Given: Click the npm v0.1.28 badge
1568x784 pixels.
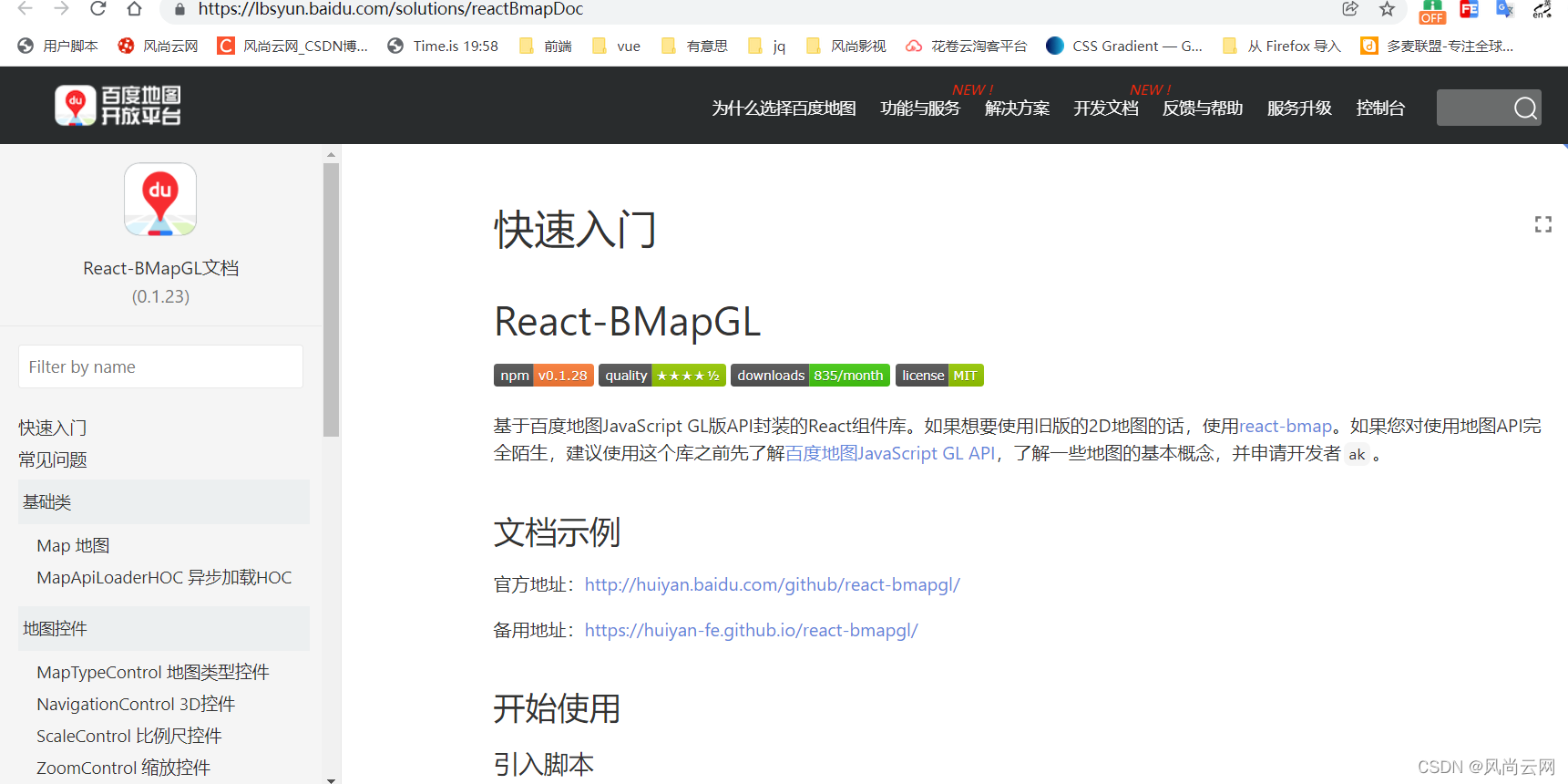Looking at the screenshot, I should coord(544,376).
